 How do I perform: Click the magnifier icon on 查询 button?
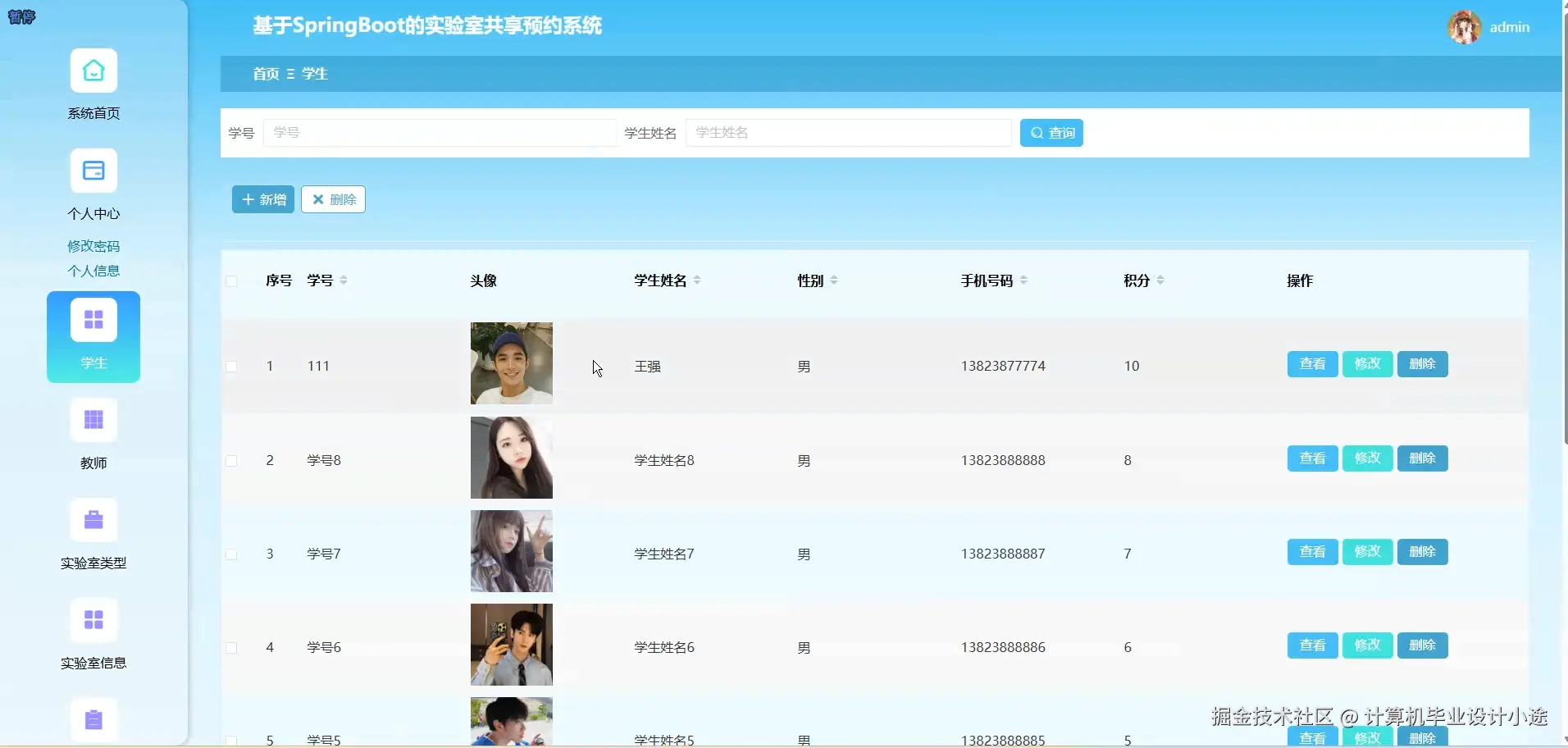[1037, 132]
